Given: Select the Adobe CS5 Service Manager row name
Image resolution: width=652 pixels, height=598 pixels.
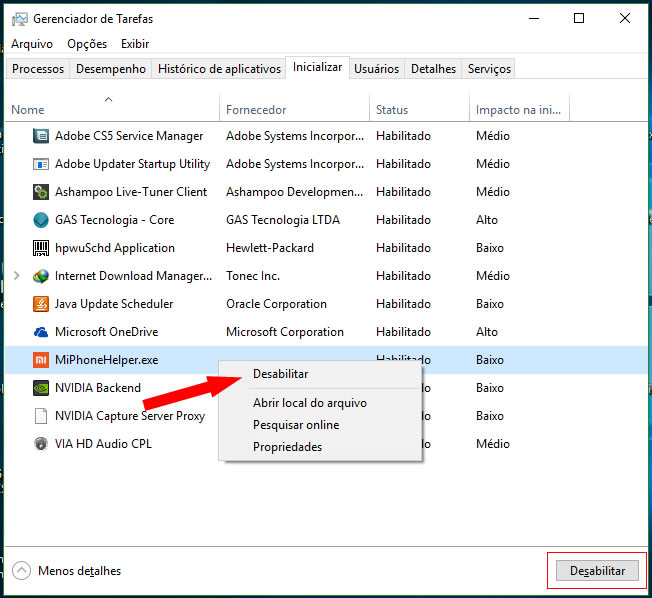Looking at the screenshot, I should click(129, 136).
